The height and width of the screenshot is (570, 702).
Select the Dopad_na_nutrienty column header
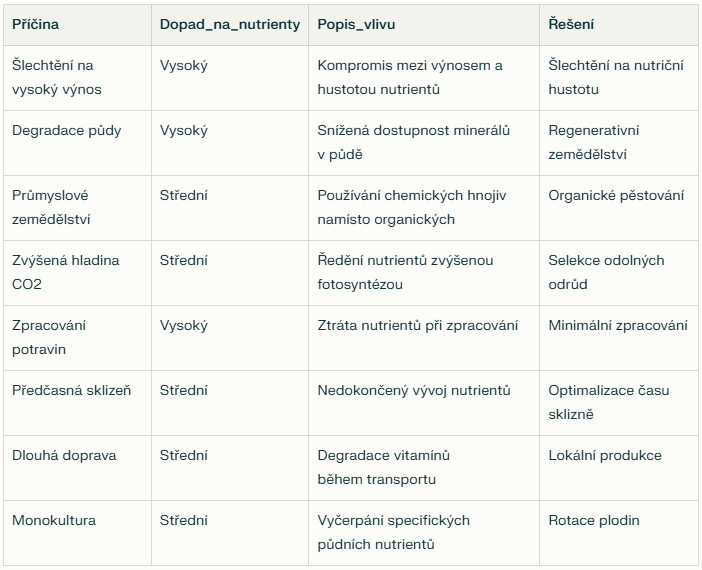(230, 25)
